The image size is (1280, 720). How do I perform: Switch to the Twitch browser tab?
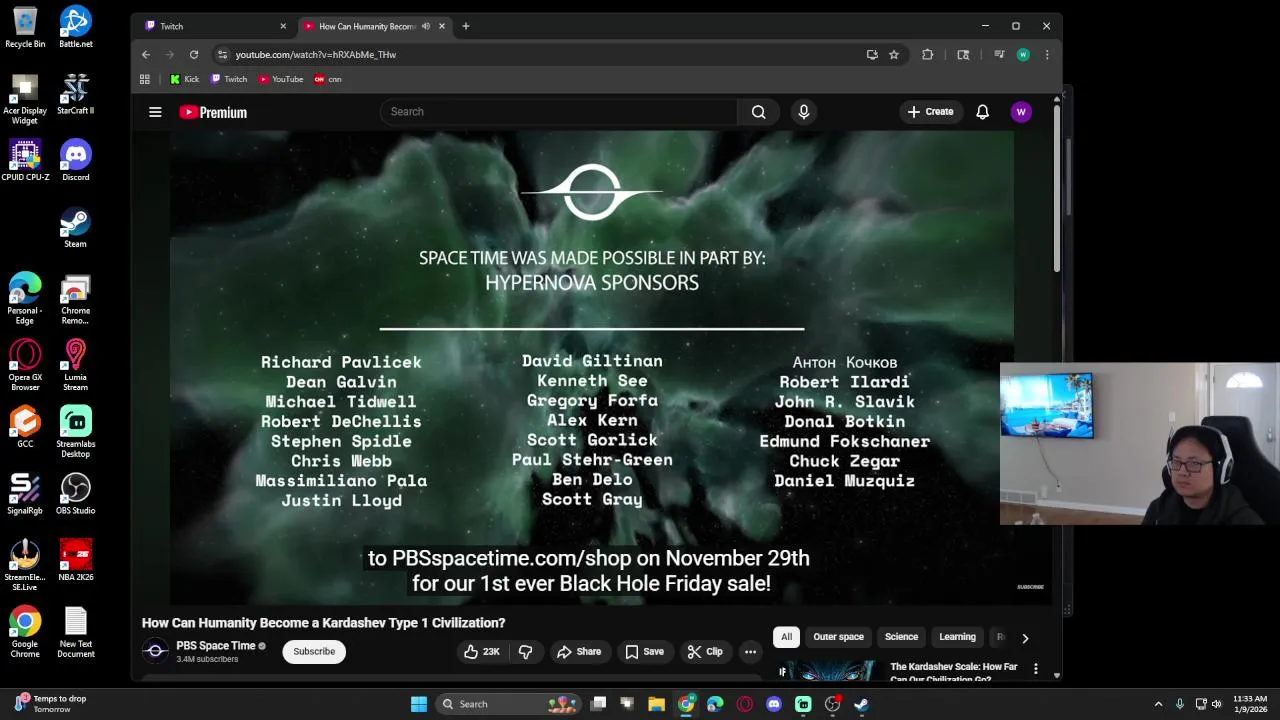click(x=212, y=26)
